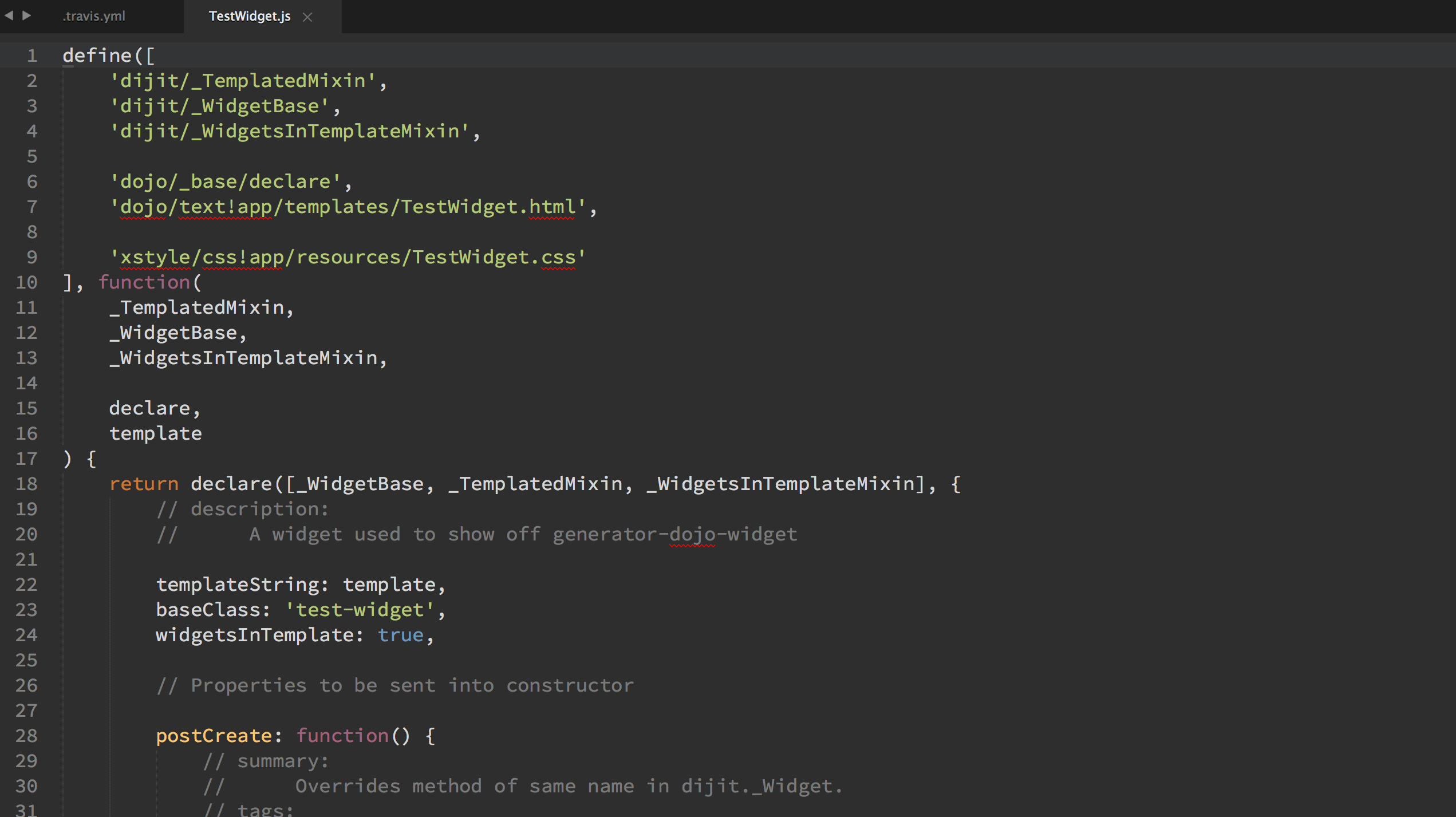Click the '// description:' comment on line 19

[243, 509]
